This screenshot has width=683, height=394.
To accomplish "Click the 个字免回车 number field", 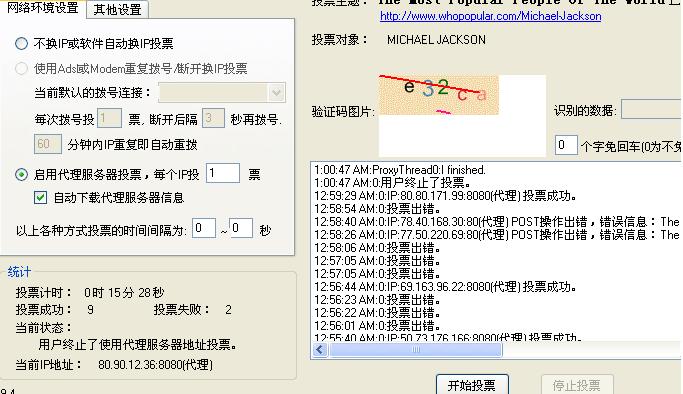I will [x=566, y=145].
